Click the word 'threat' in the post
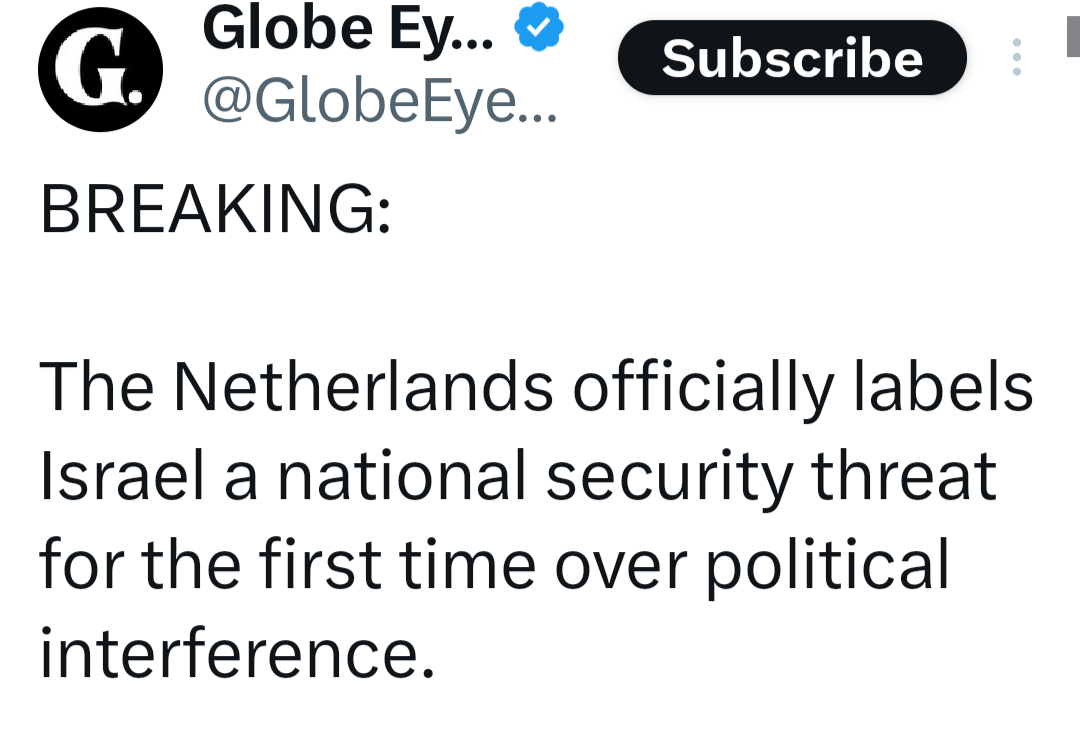Image resolution: width=1080 pixels, height=731 pixels. [904, 475]
